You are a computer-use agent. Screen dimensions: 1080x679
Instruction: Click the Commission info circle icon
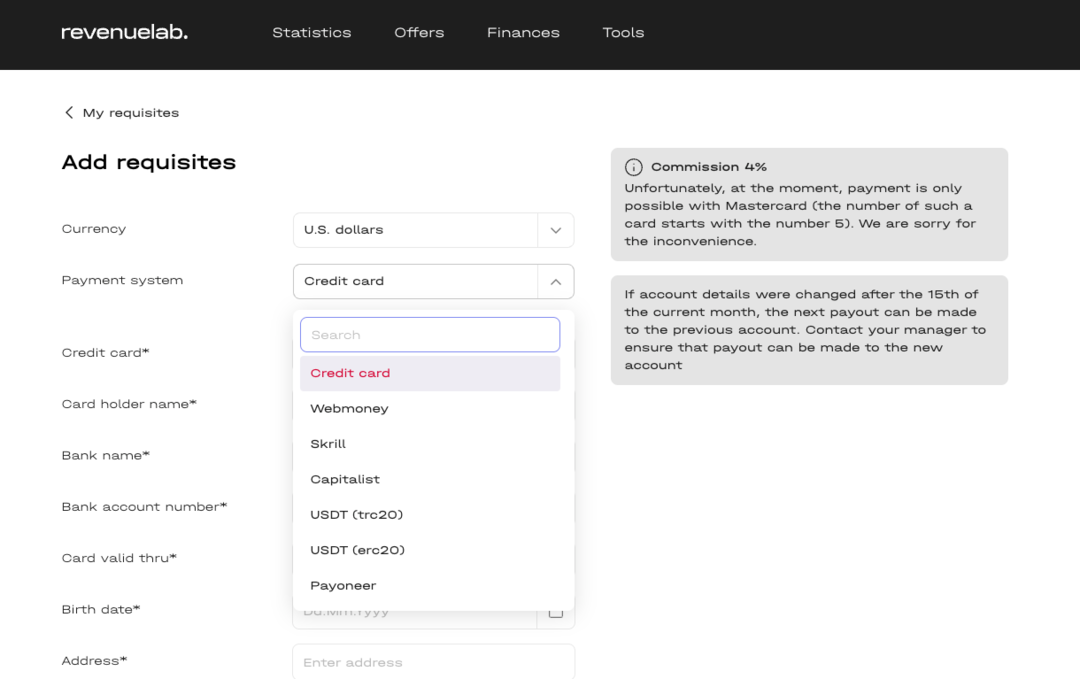tap(633, 167)
